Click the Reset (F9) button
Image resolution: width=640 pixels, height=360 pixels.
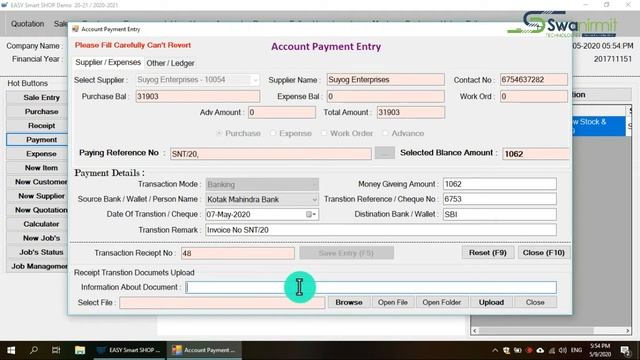(x=488, y=253)
